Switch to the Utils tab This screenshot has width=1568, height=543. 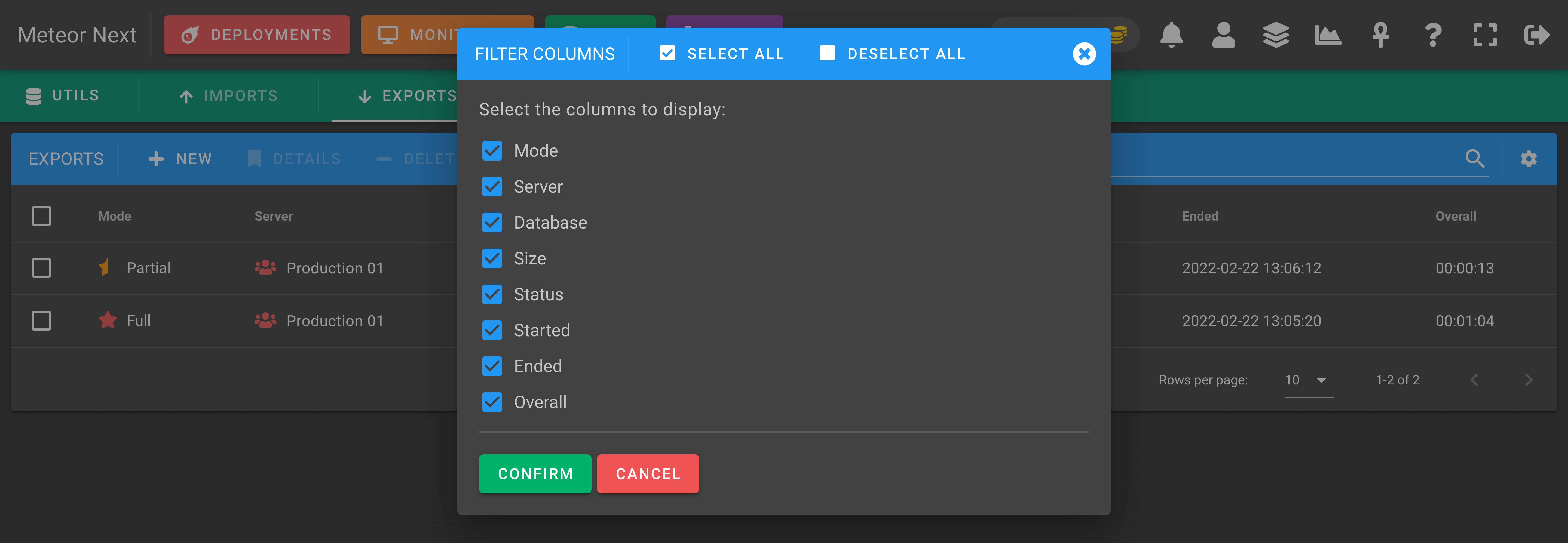click(x=63, y=95)
